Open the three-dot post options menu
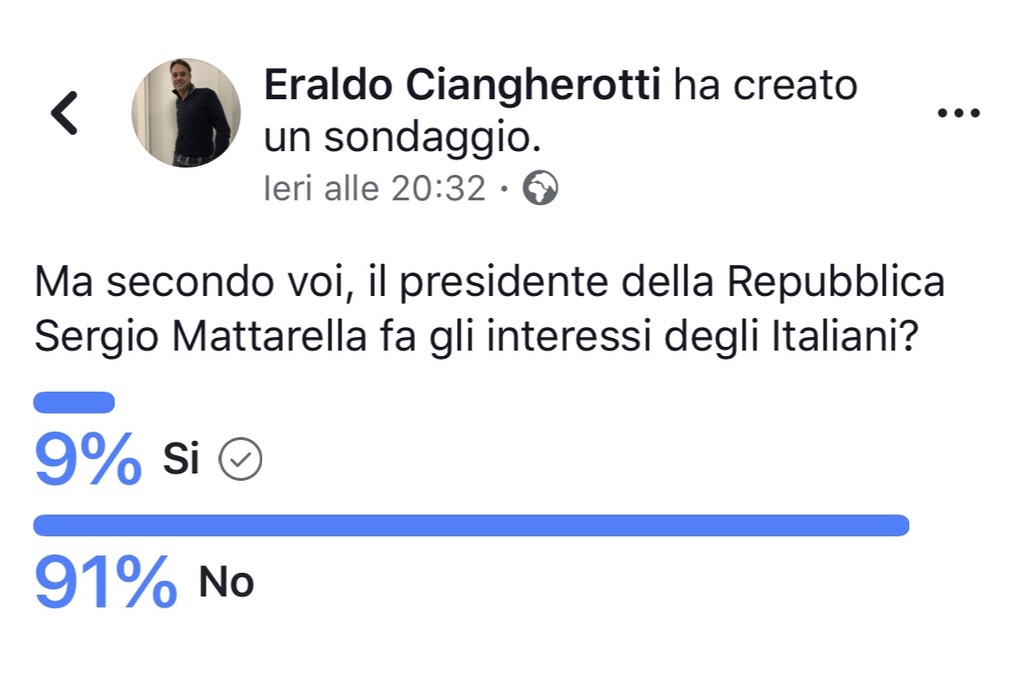 pos(958,113)
